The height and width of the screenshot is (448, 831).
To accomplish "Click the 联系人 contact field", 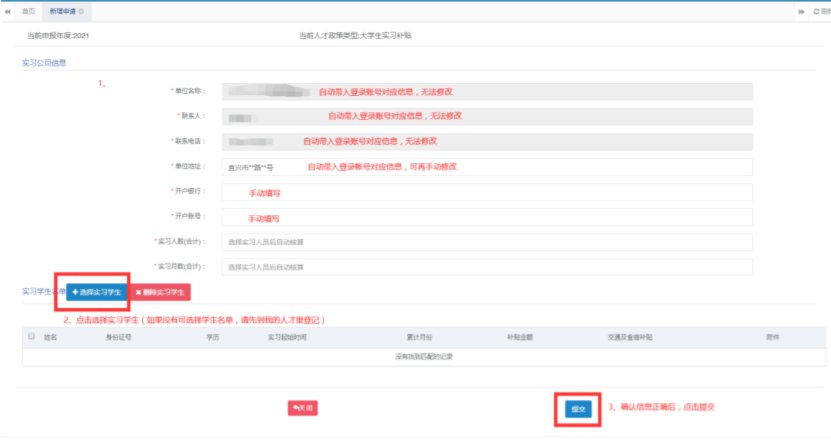I will tap(486, 116).
